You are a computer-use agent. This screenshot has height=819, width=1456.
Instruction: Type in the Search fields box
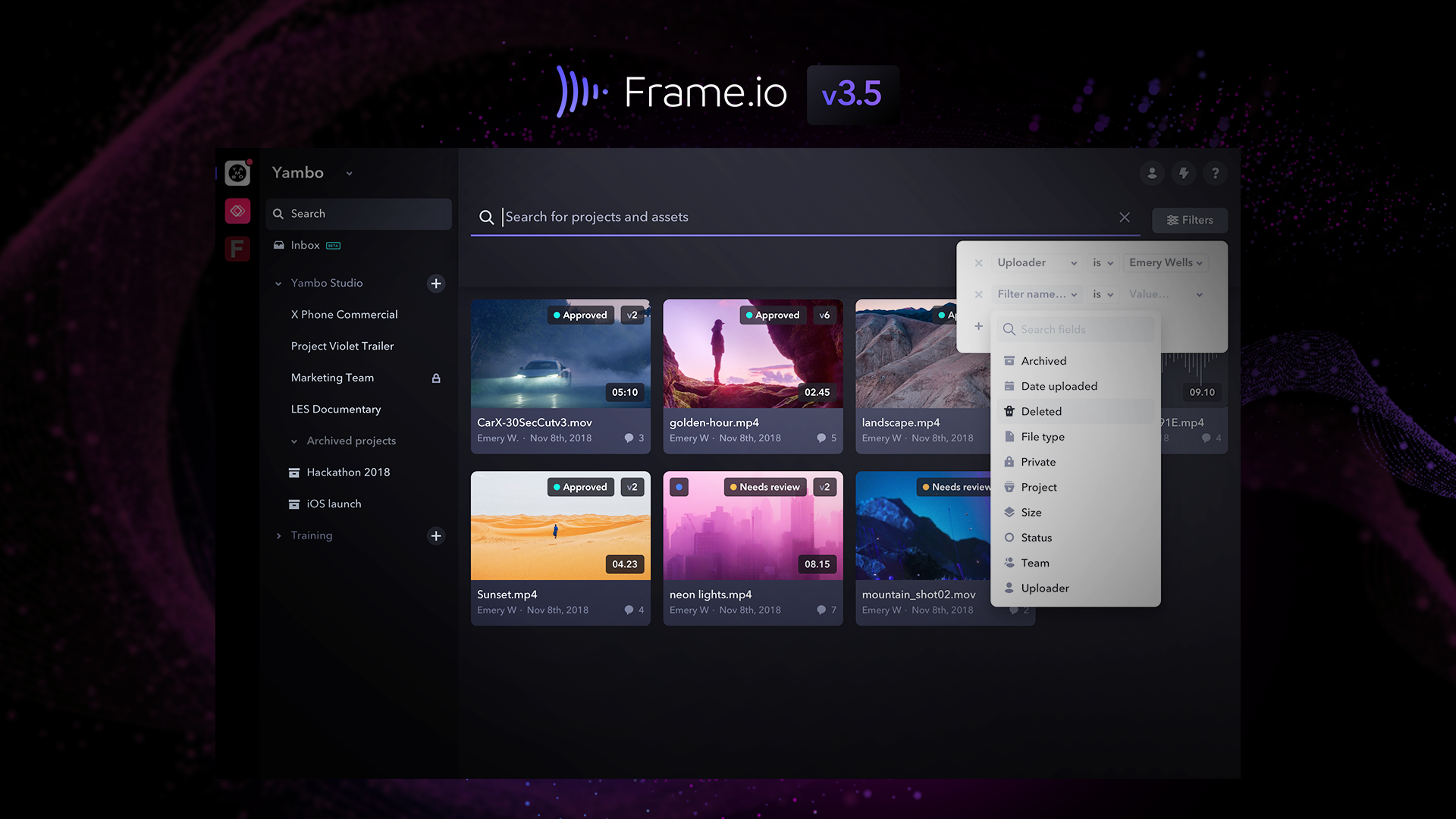tap(1077, 329)
